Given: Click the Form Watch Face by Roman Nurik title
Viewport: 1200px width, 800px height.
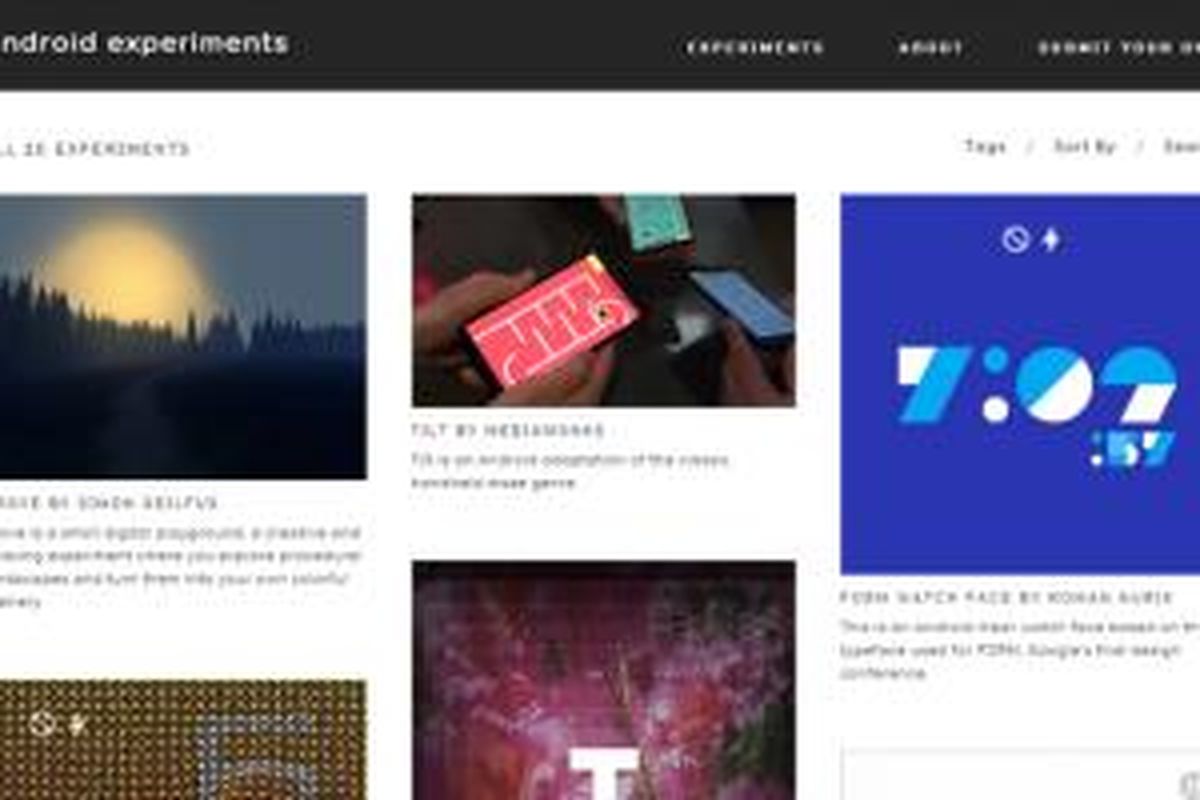Looking at the screenshot, I should pos(1007,598).
